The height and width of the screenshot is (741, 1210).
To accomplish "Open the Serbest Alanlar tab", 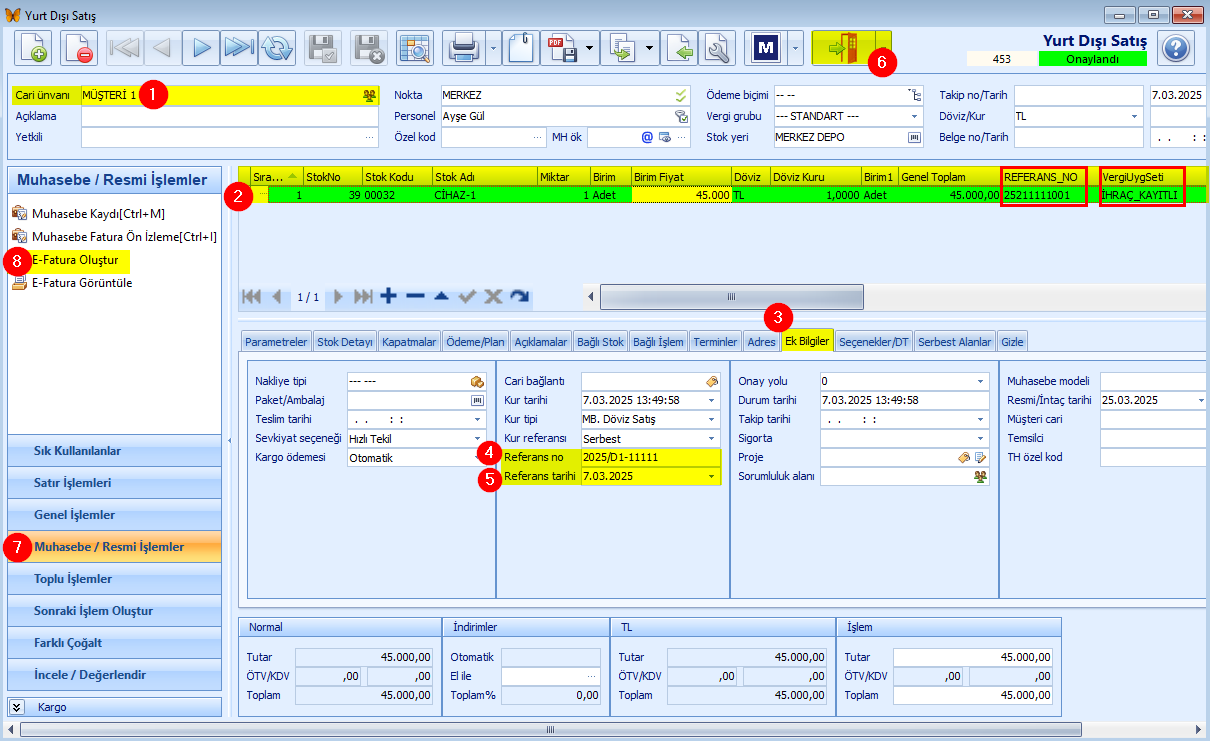I will click(955, 341).
